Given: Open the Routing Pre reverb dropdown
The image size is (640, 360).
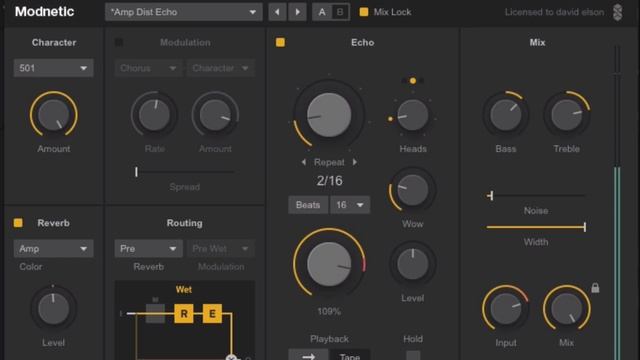Looking at the screenshot, I should (x=148, y=249).
